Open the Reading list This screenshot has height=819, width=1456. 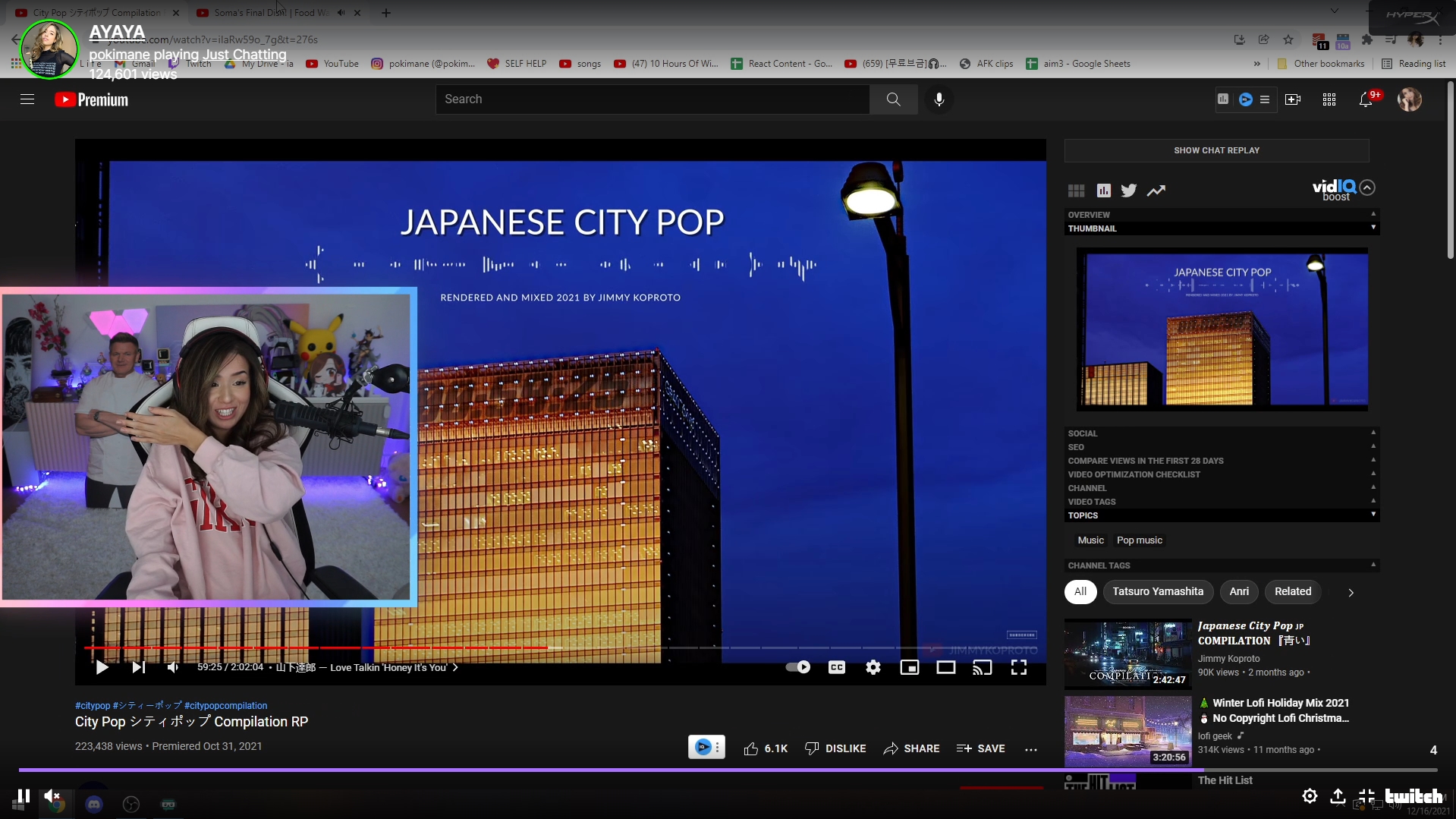click(x=1414, y=64)
